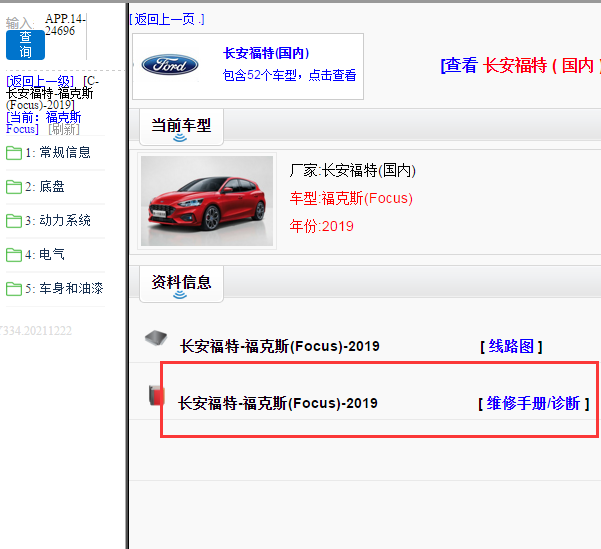The image size is (601, 549).
Task: Open the folder icon beside 电气
Action: 14,255
